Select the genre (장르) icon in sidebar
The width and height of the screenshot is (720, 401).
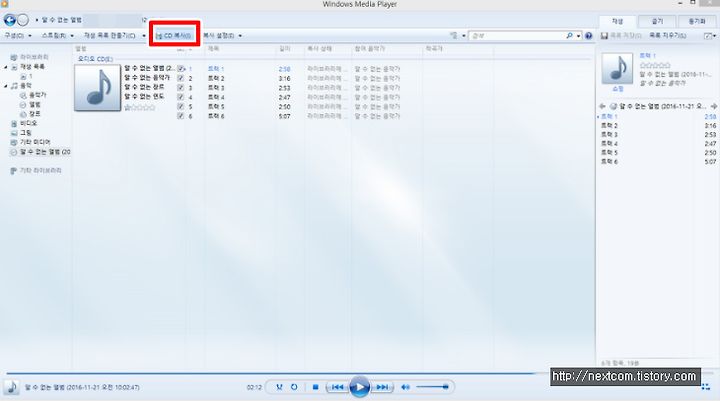[23, 114]
